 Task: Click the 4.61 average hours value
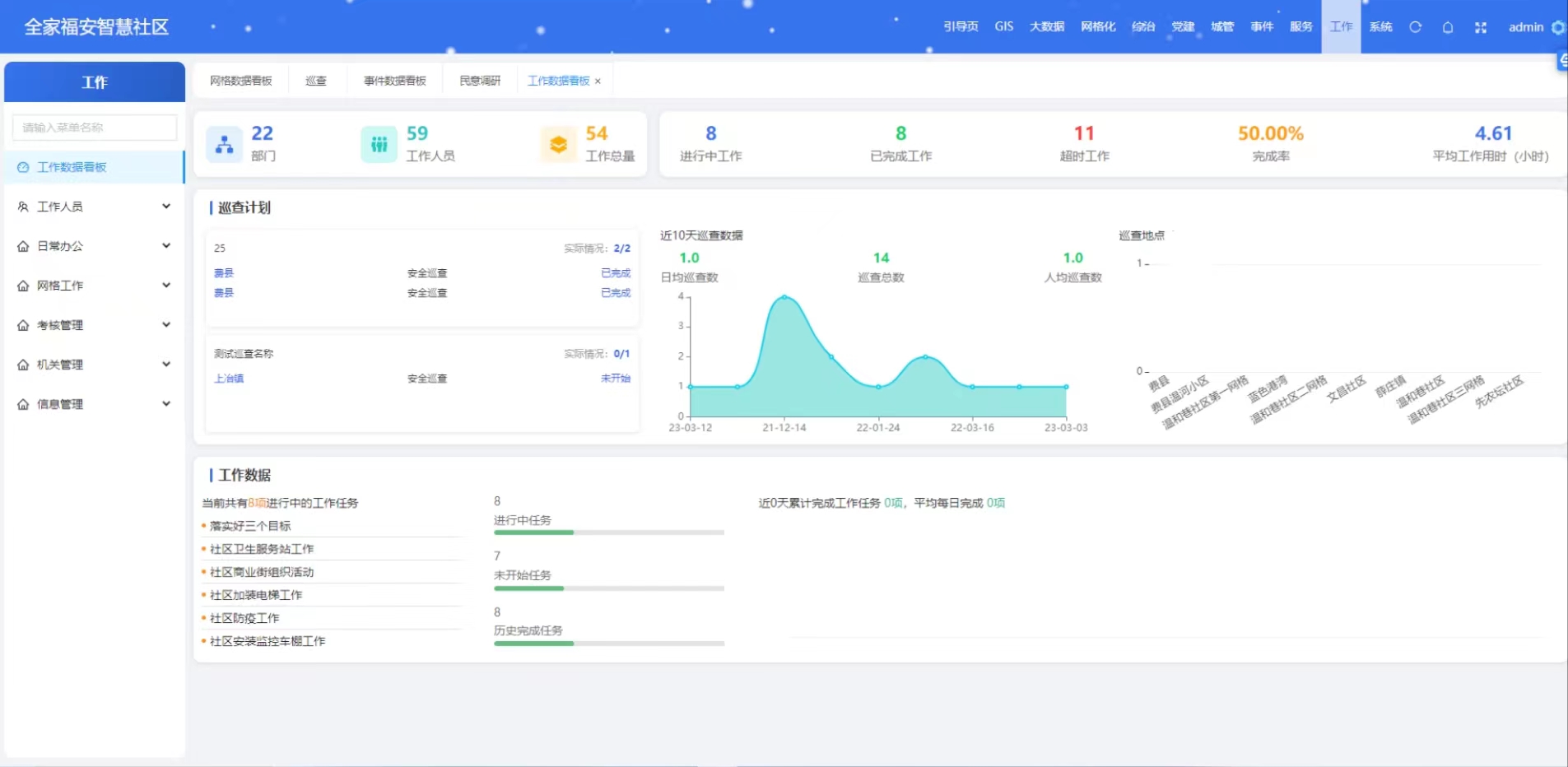coord(1493,133)
